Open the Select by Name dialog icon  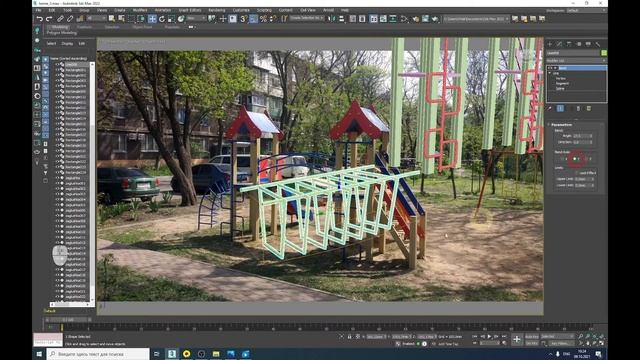121,19
